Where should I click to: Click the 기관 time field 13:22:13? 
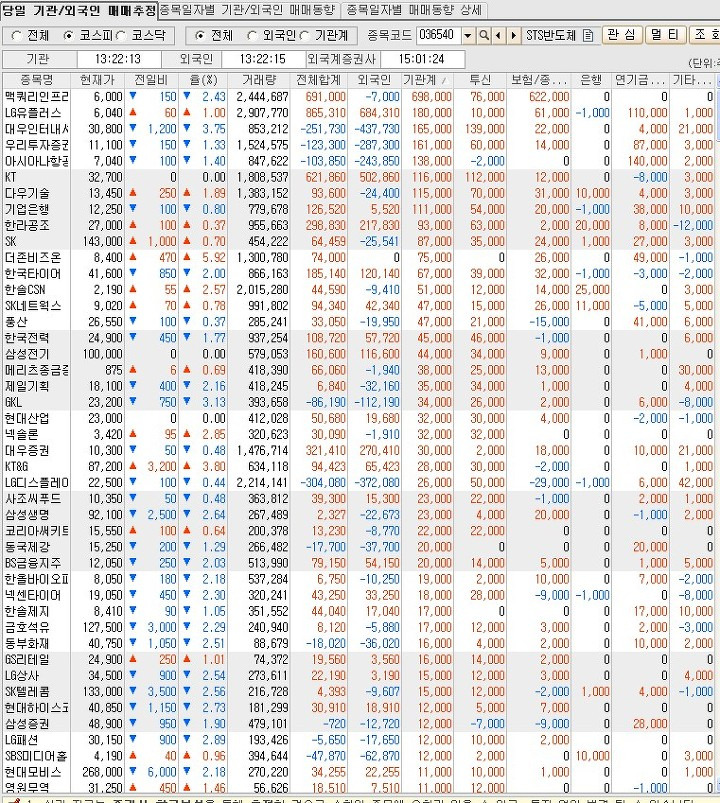point(118,59)
